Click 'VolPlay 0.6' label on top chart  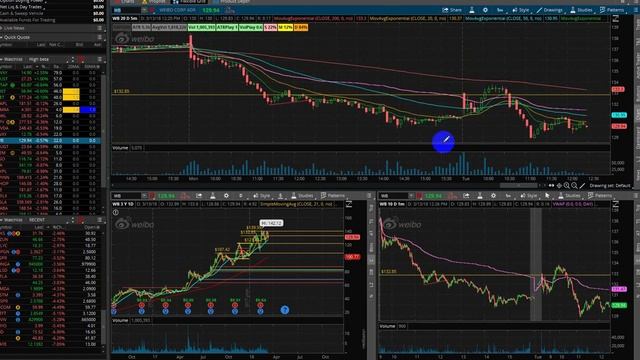[251, 27]
